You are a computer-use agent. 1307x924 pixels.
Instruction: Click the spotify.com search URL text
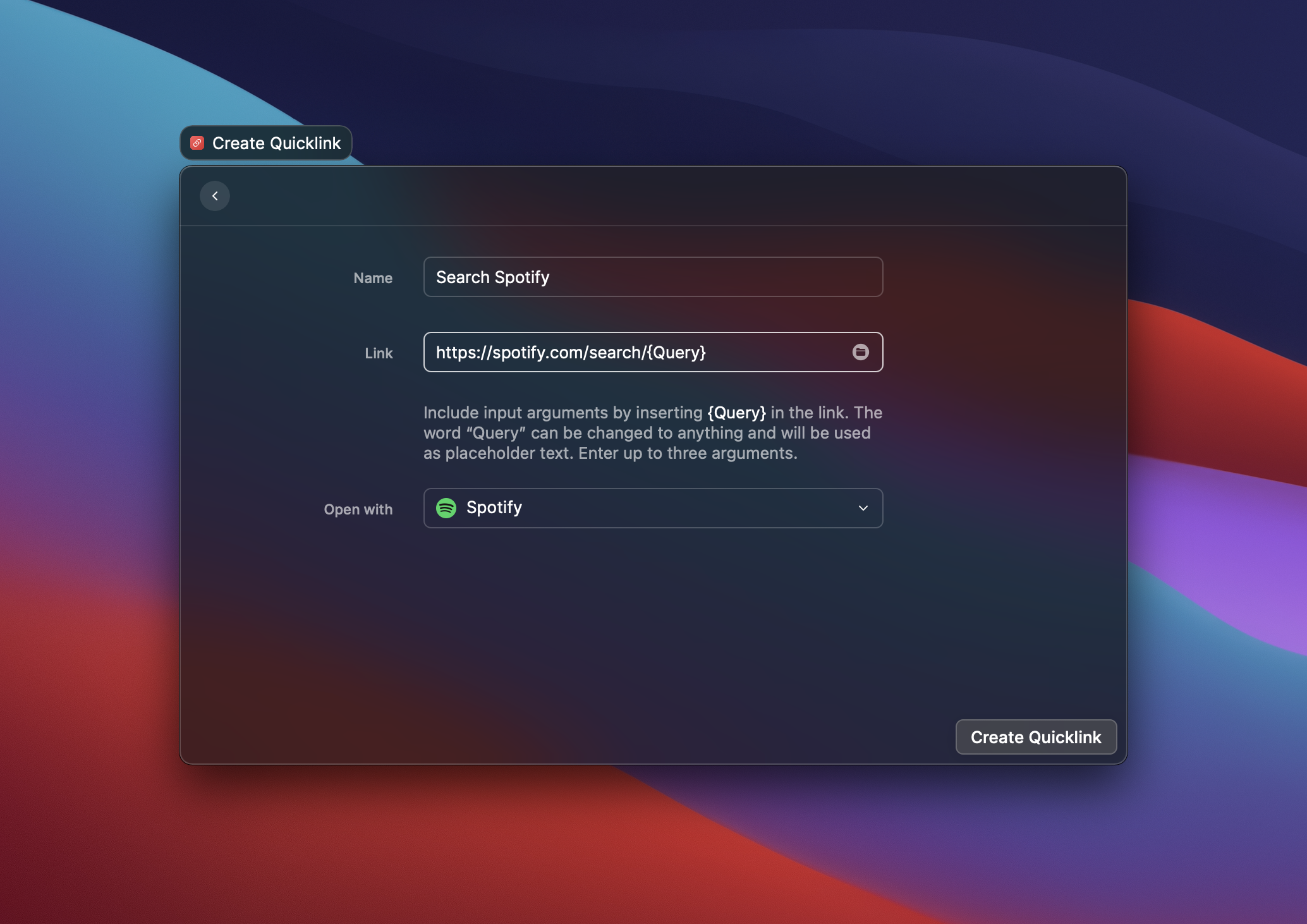click(x=570, y=352)
